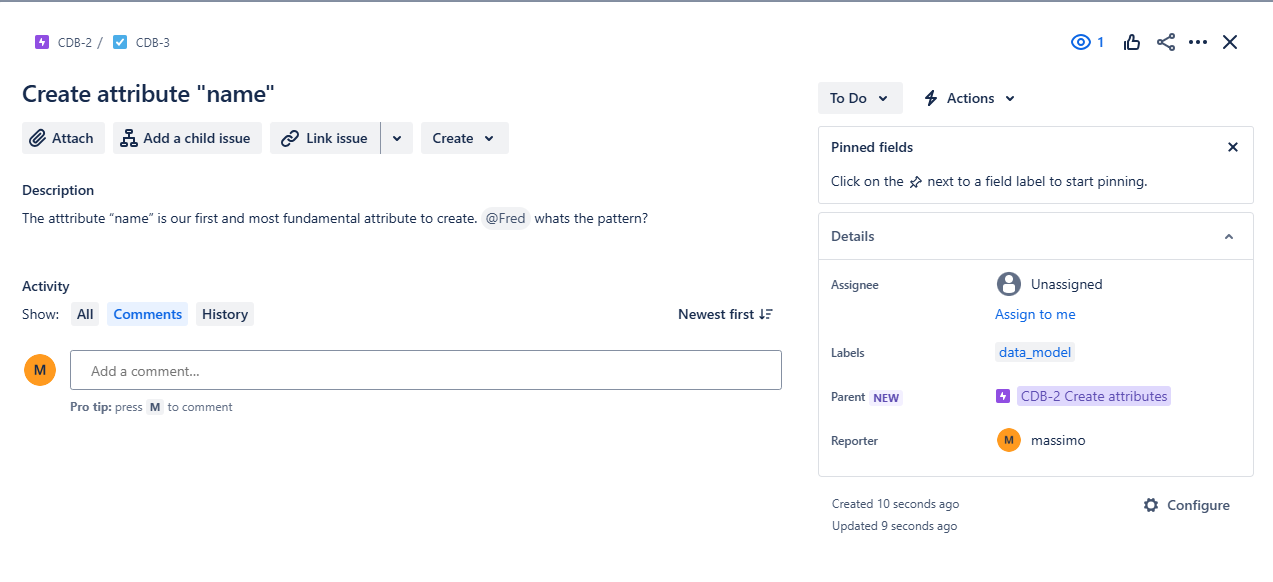Click the Unassigned assignee avatar icon
Screen dimensions: 1273x582
[1008, 284]
